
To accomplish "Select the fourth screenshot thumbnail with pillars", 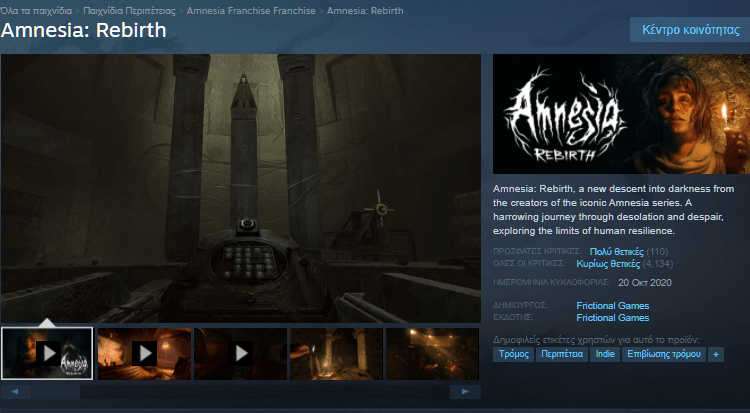I will pos(337,354).
